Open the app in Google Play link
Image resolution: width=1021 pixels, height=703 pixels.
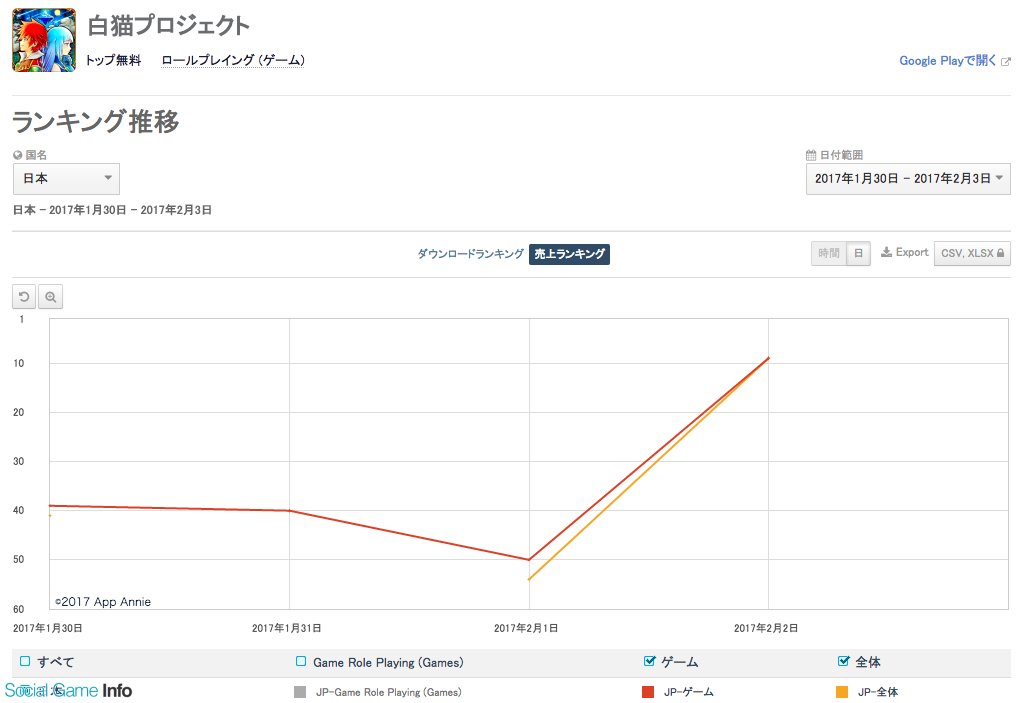[947, 61]
